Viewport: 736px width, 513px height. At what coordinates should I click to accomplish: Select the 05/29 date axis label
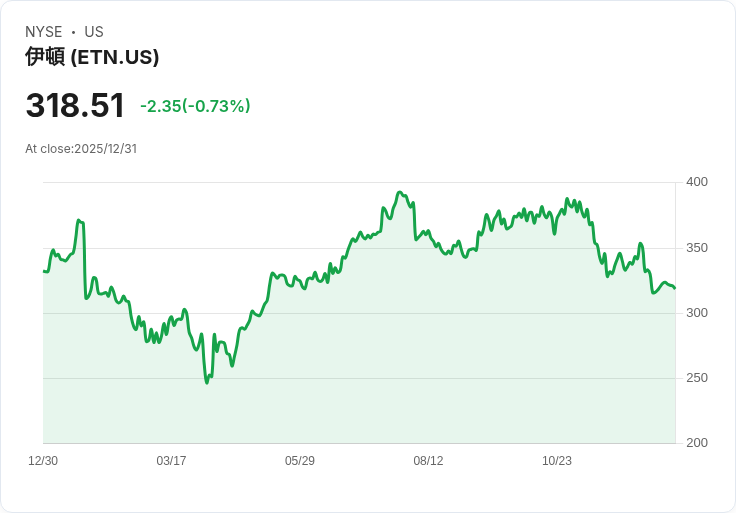coord(299,460)
